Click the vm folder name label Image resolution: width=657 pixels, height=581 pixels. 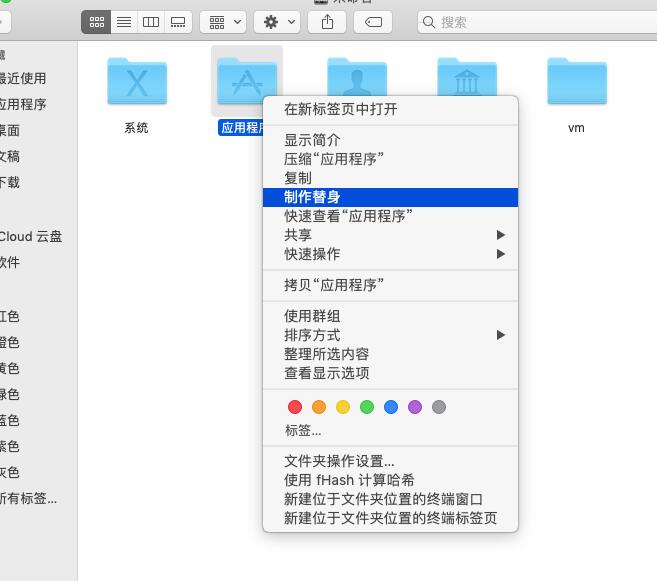click(577, 128)
